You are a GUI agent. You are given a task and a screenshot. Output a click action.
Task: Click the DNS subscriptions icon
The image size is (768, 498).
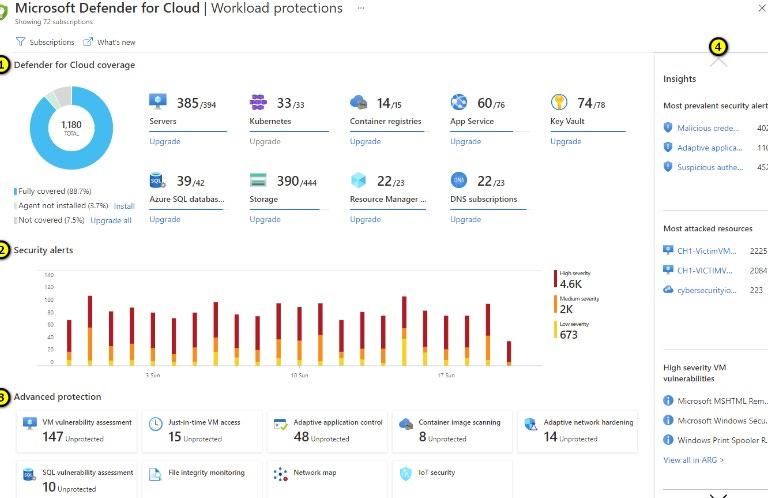459,180
